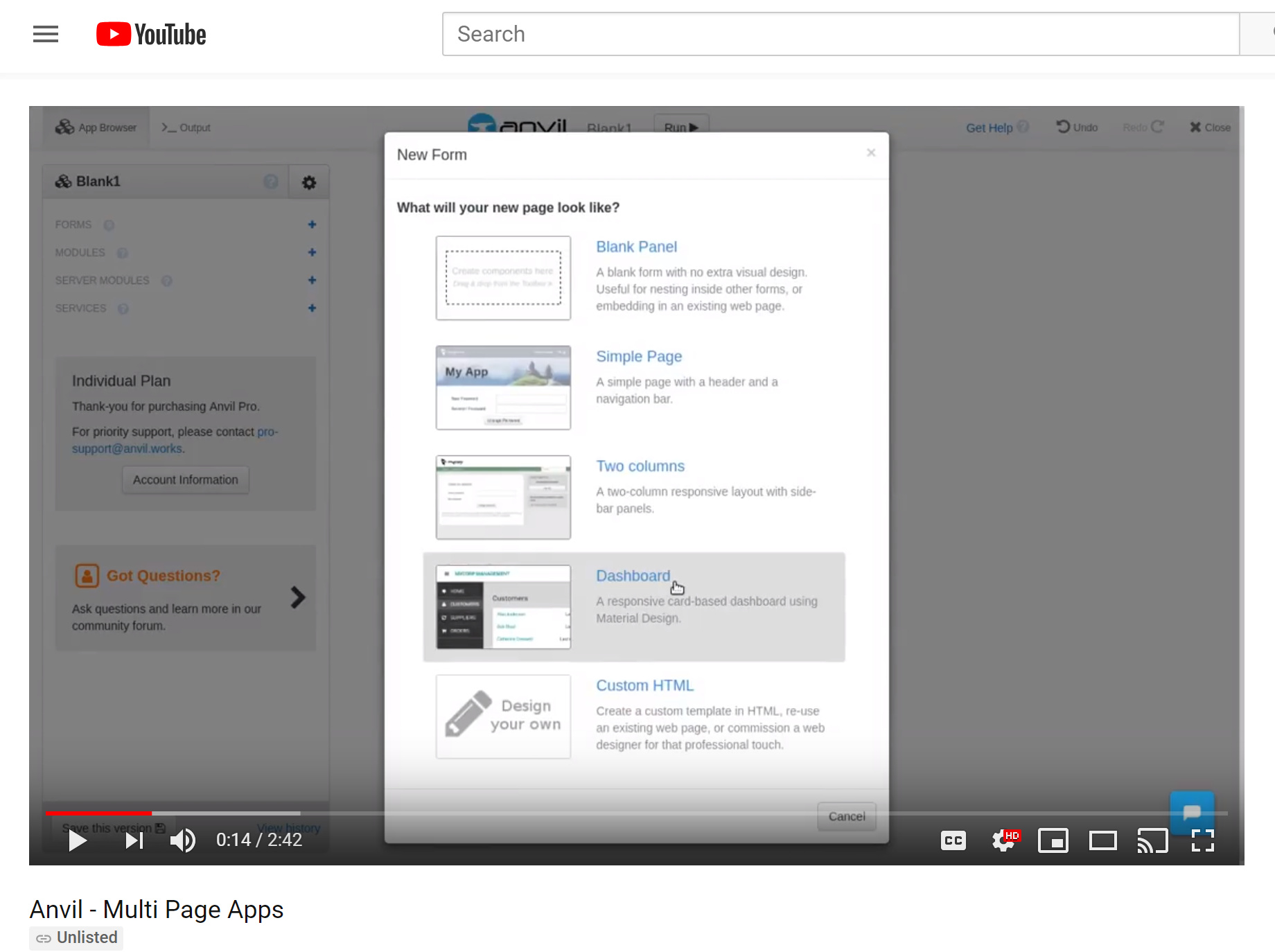The width and height of the screenshot is (1275, 952).
Task: Play the video
Action: tap(78, 840)
